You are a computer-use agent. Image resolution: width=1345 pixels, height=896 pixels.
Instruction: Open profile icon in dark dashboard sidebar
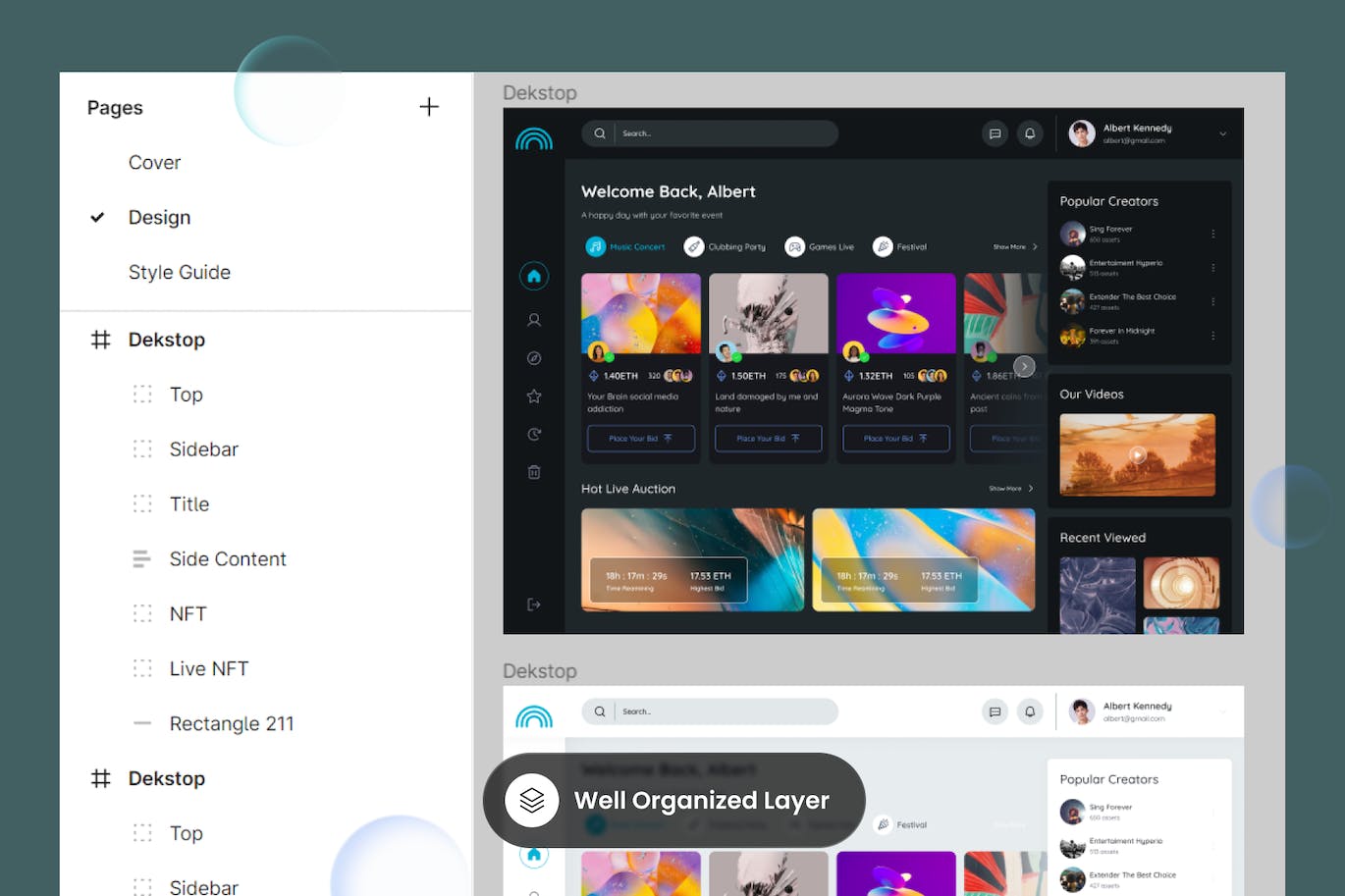pyautogui.click(x=534, y=320)
